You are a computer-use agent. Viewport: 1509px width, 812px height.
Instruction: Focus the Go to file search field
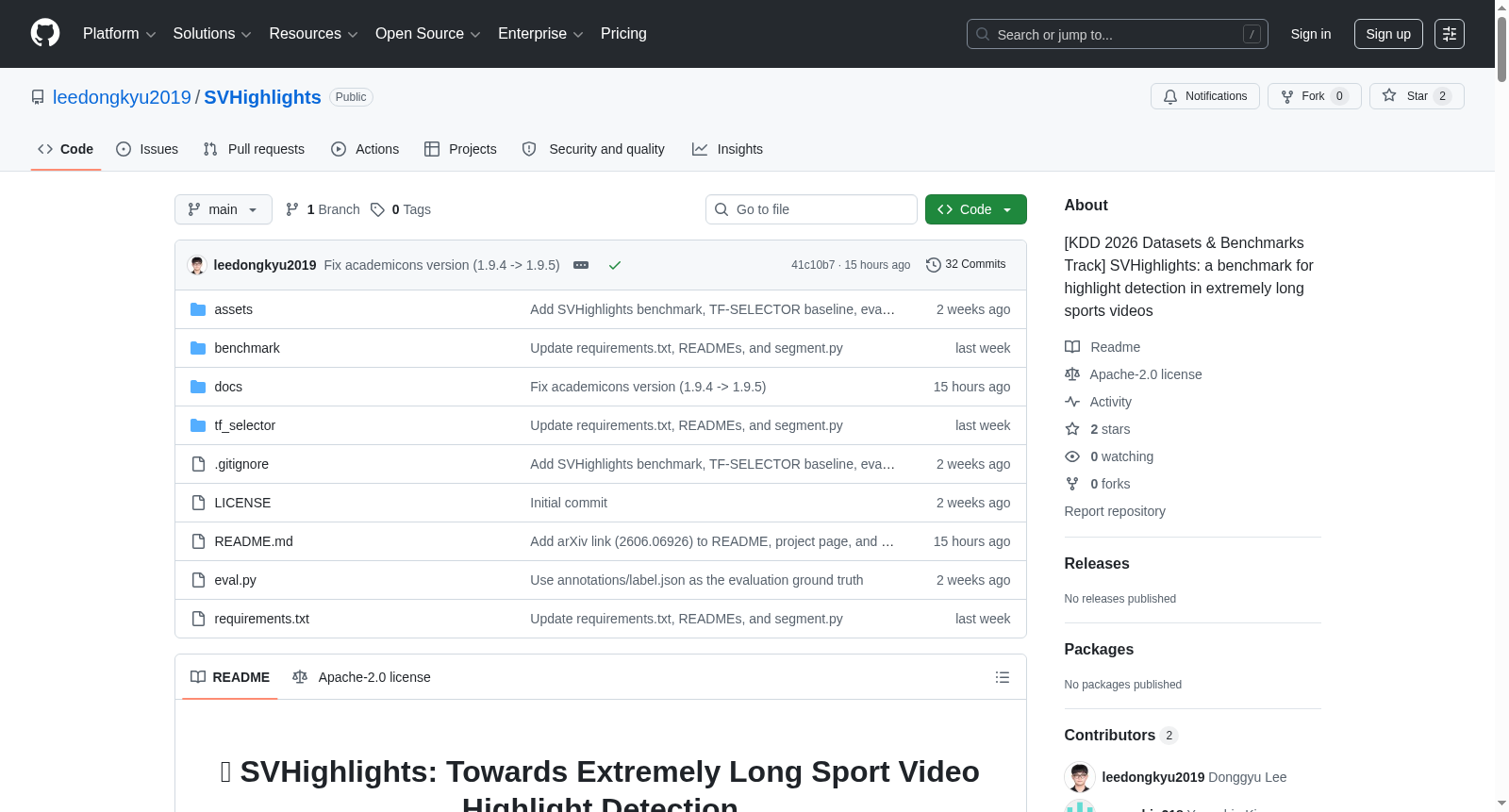811,209
